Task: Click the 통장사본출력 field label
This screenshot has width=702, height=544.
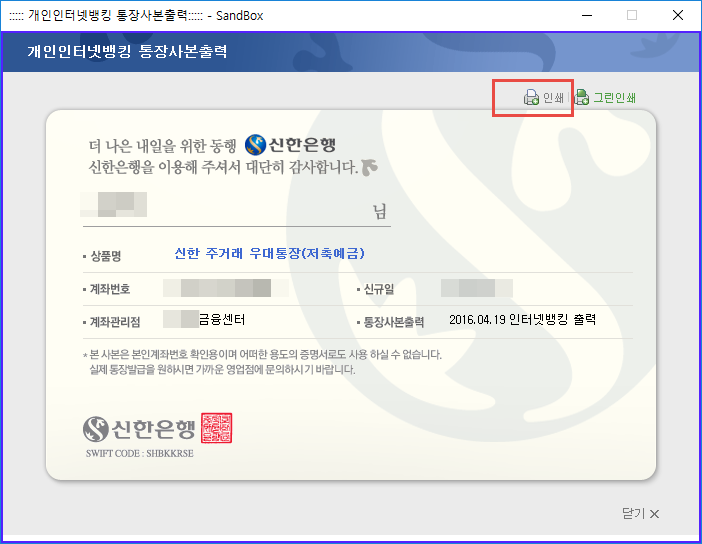Action: 394,322
